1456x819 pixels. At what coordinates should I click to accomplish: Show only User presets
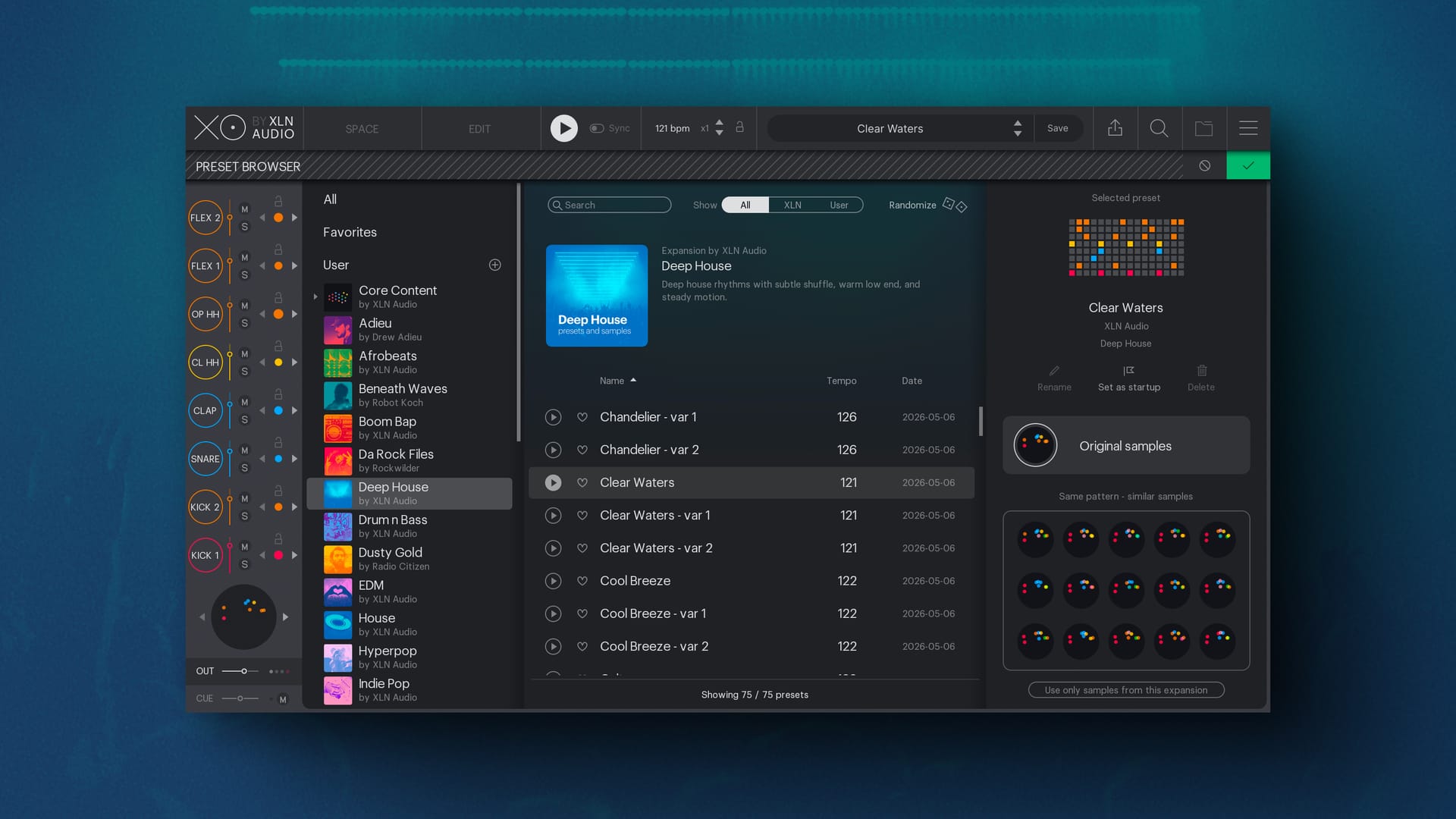pyautogui.click(x=839, y=205)
